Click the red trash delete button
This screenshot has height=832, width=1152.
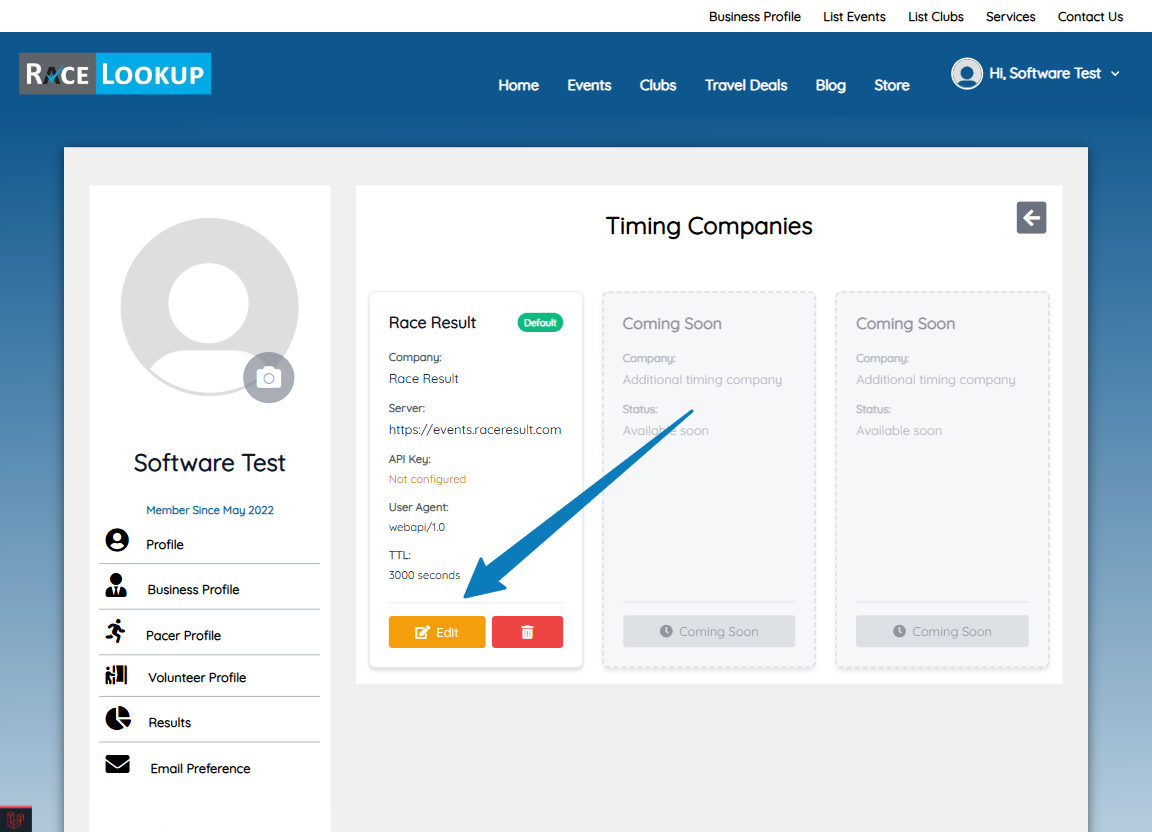click(527, 632)
